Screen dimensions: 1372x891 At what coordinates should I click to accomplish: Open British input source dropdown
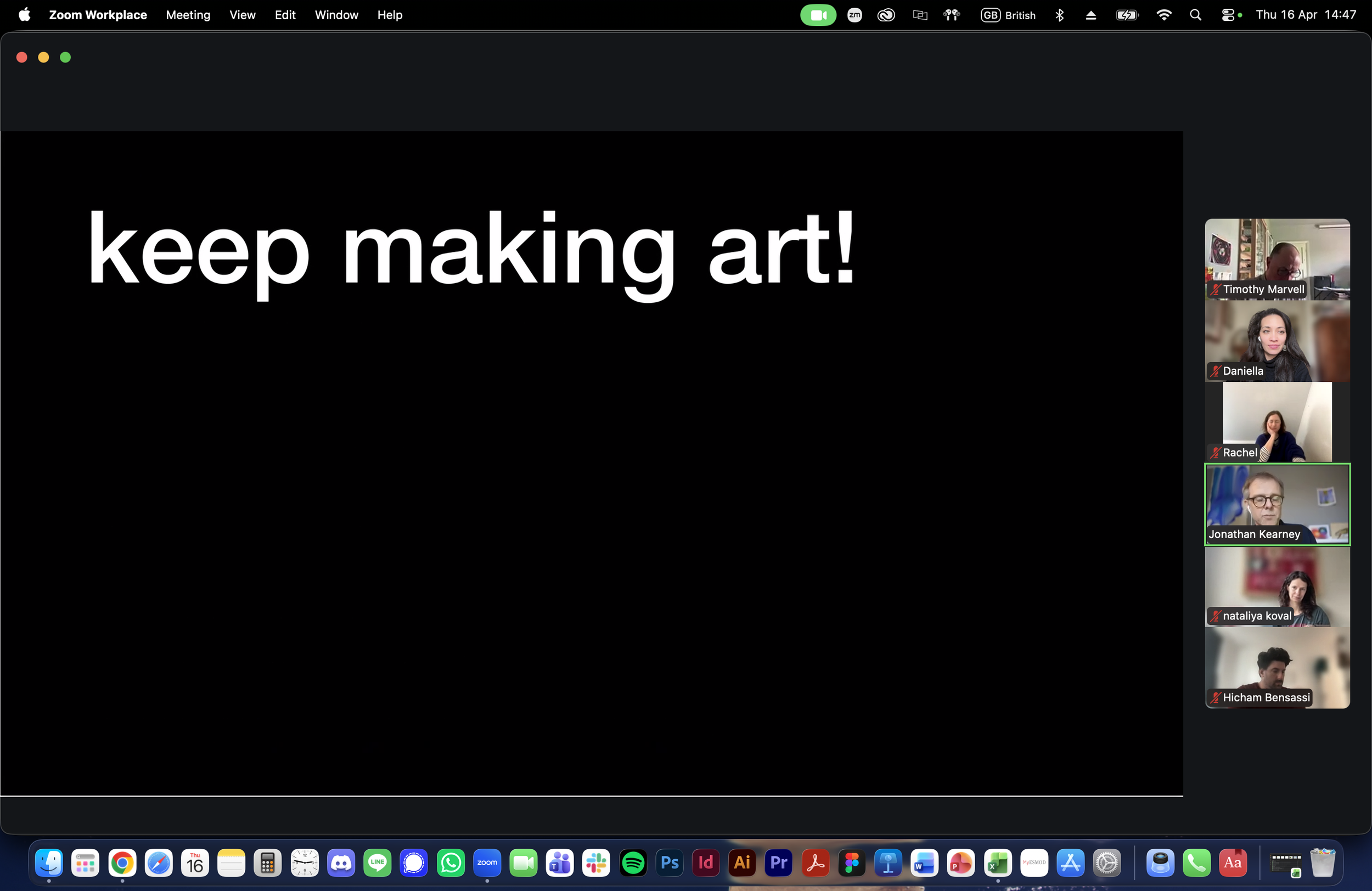point(1008,15)
